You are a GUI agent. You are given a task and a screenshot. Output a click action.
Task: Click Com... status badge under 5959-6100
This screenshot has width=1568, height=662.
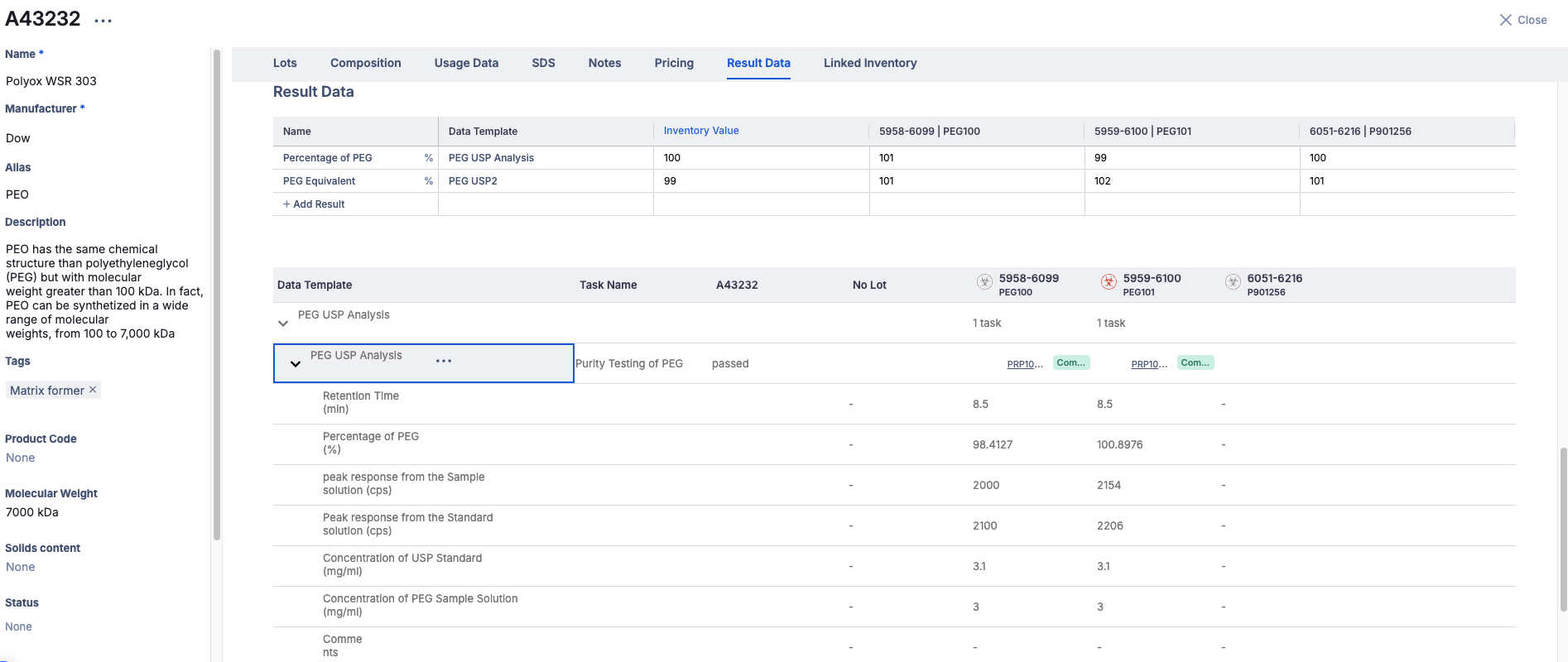coord(1195,362)
